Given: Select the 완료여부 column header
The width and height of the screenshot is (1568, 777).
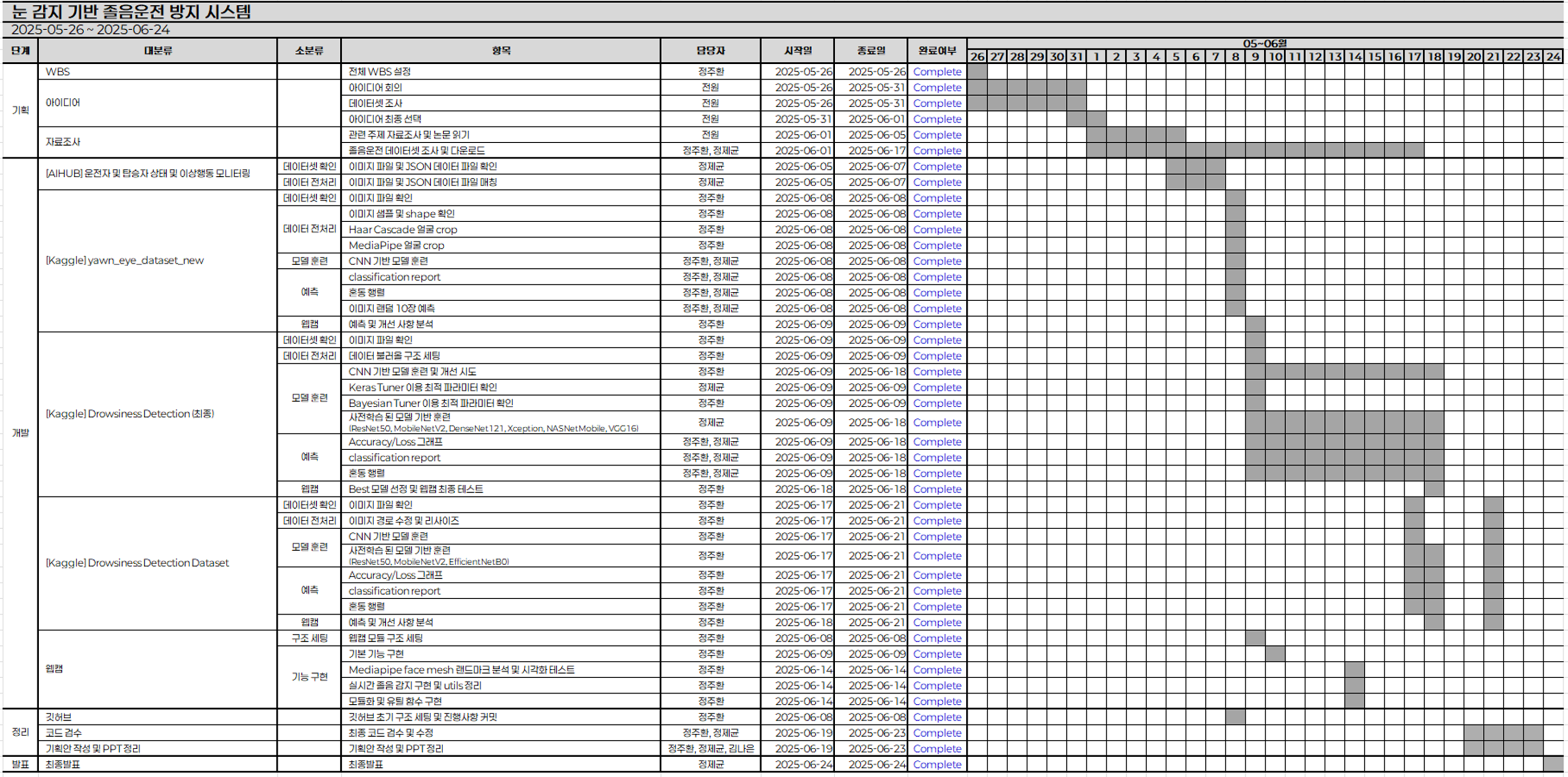Looking at the screenshot, I should [937, 51].
